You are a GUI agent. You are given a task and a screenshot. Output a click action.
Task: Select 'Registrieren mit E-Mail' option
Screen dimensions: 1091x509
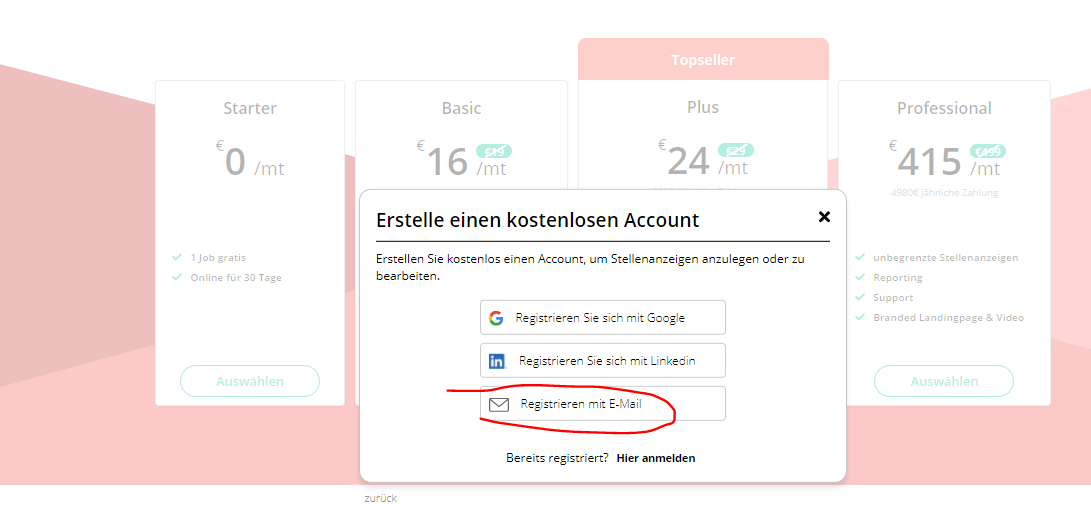(x=603, y=404)
